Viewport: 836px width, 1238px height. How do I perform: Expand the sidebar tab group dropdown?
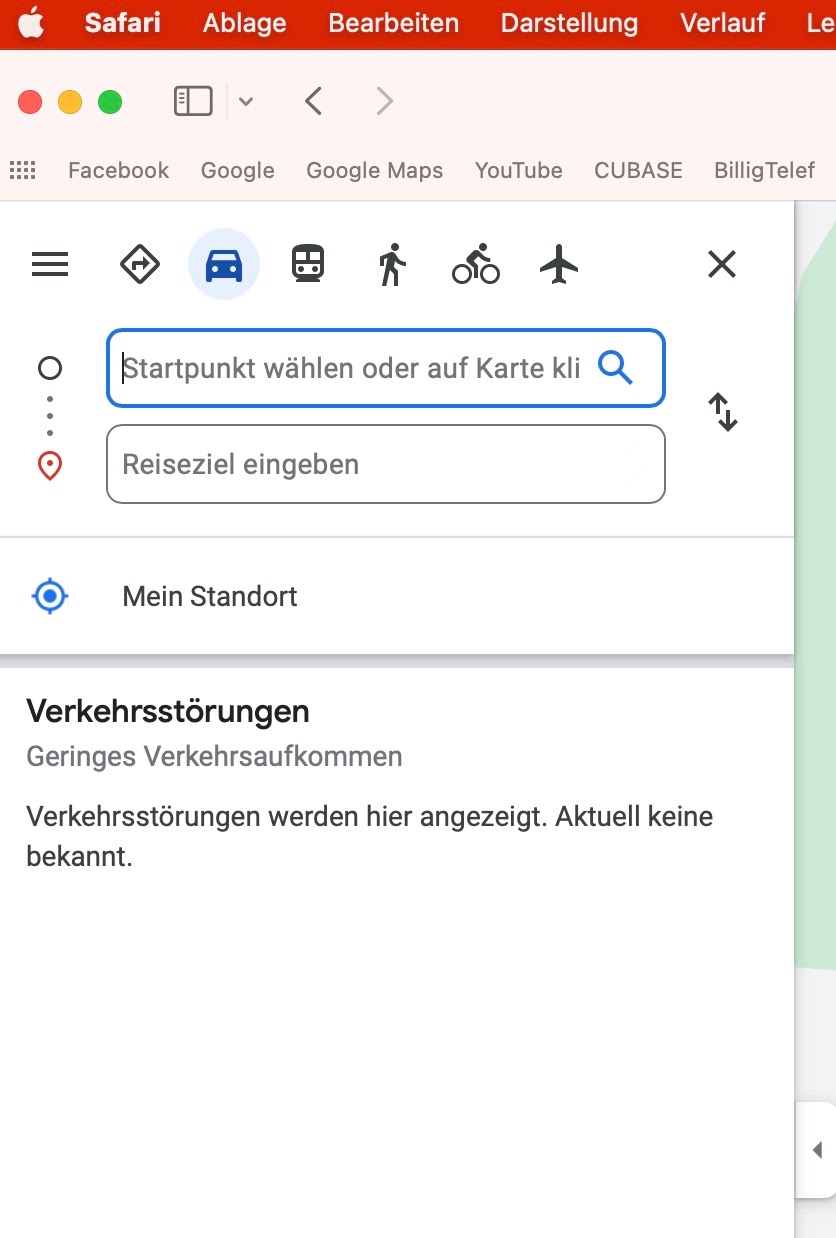246,101
